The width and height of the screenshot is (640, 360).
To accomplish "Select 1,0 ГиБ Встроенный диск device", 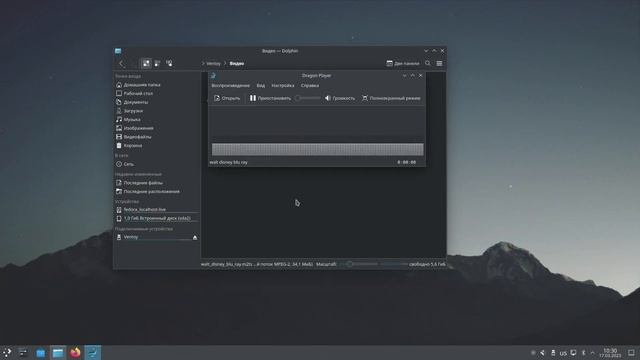I will click(157, 218).
